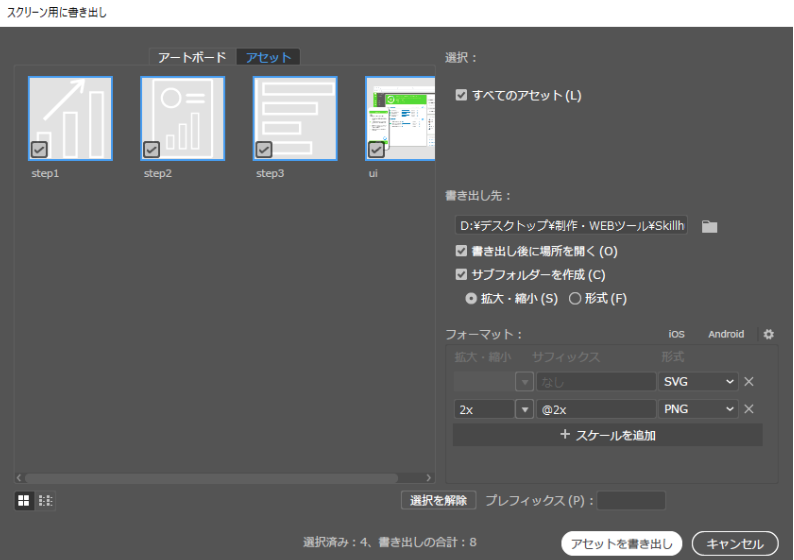Click the step2 asset thumbnail
The width and height of the screenshot is (794, 560).
tap(183, 118)
